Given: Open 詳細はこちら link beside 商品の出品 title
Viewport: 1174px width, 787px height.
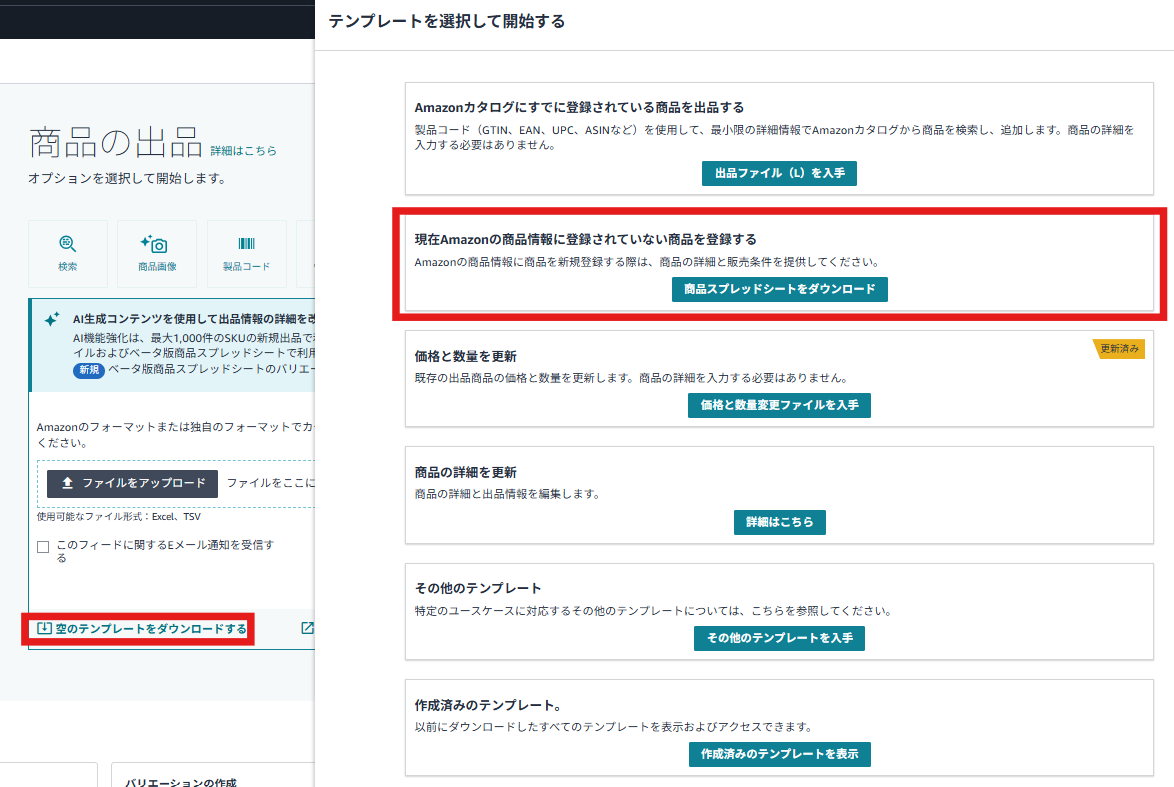Looking at the screenshot, I should pos(243,151).
